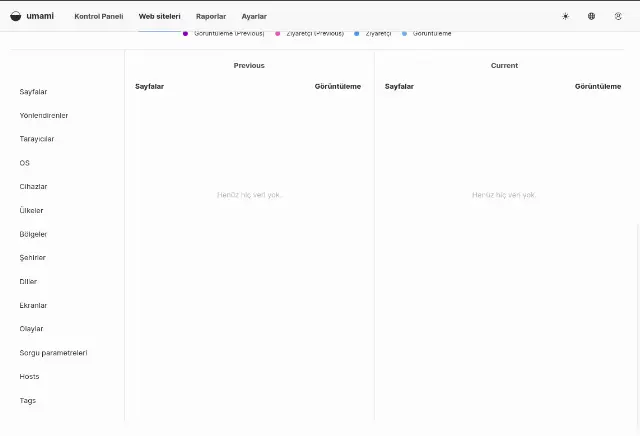Open Kontrol Paneli in the navigation

[99, 16]
